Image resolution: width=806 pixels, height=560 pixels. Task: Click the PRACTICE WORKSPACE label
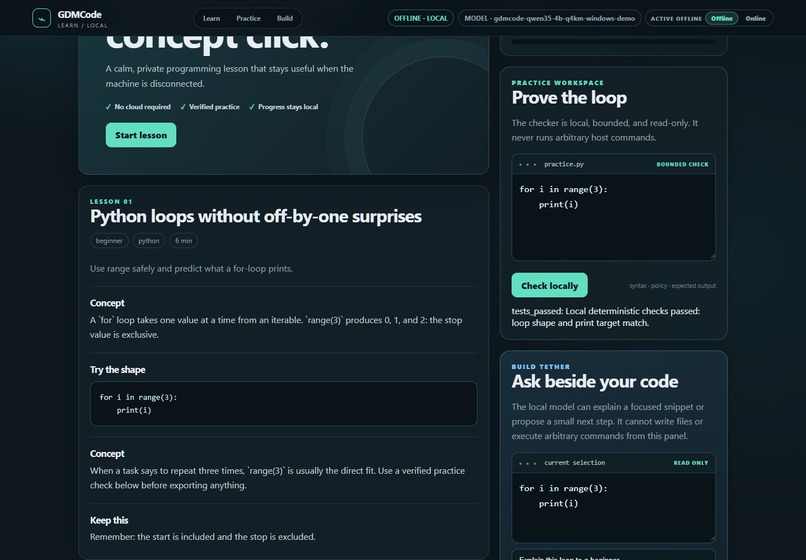click(558, 83)
